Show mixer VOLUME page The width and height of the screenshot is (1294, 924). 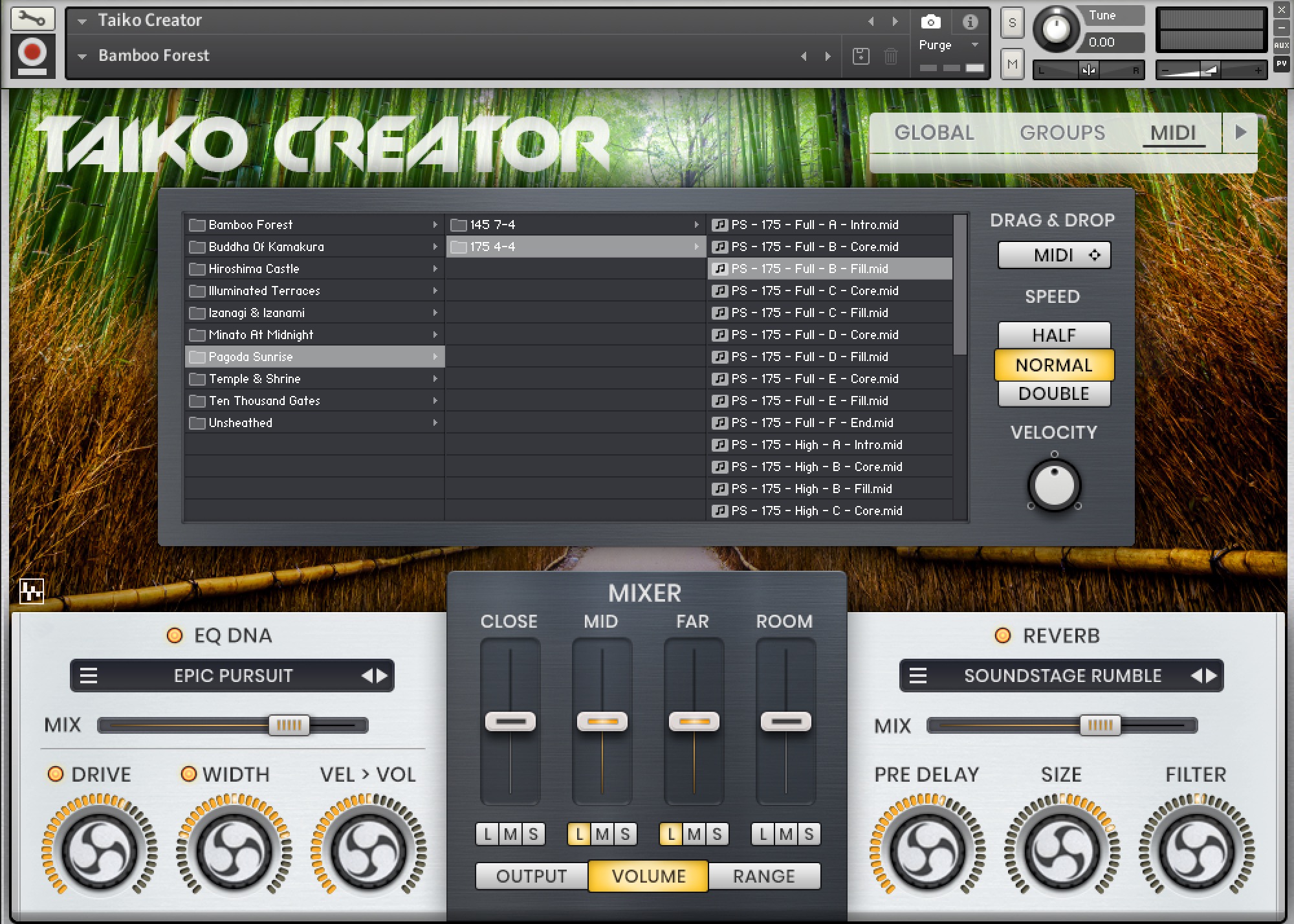648,876
